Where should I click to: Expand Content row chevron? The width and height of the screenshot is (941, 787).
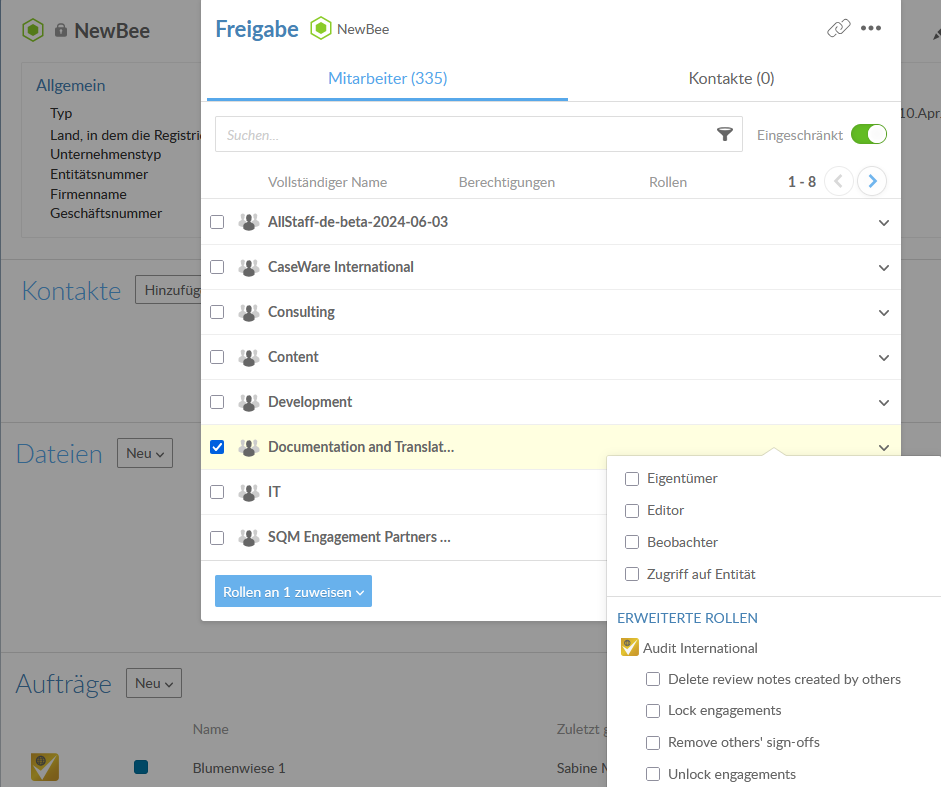click(x=883, y=358)
